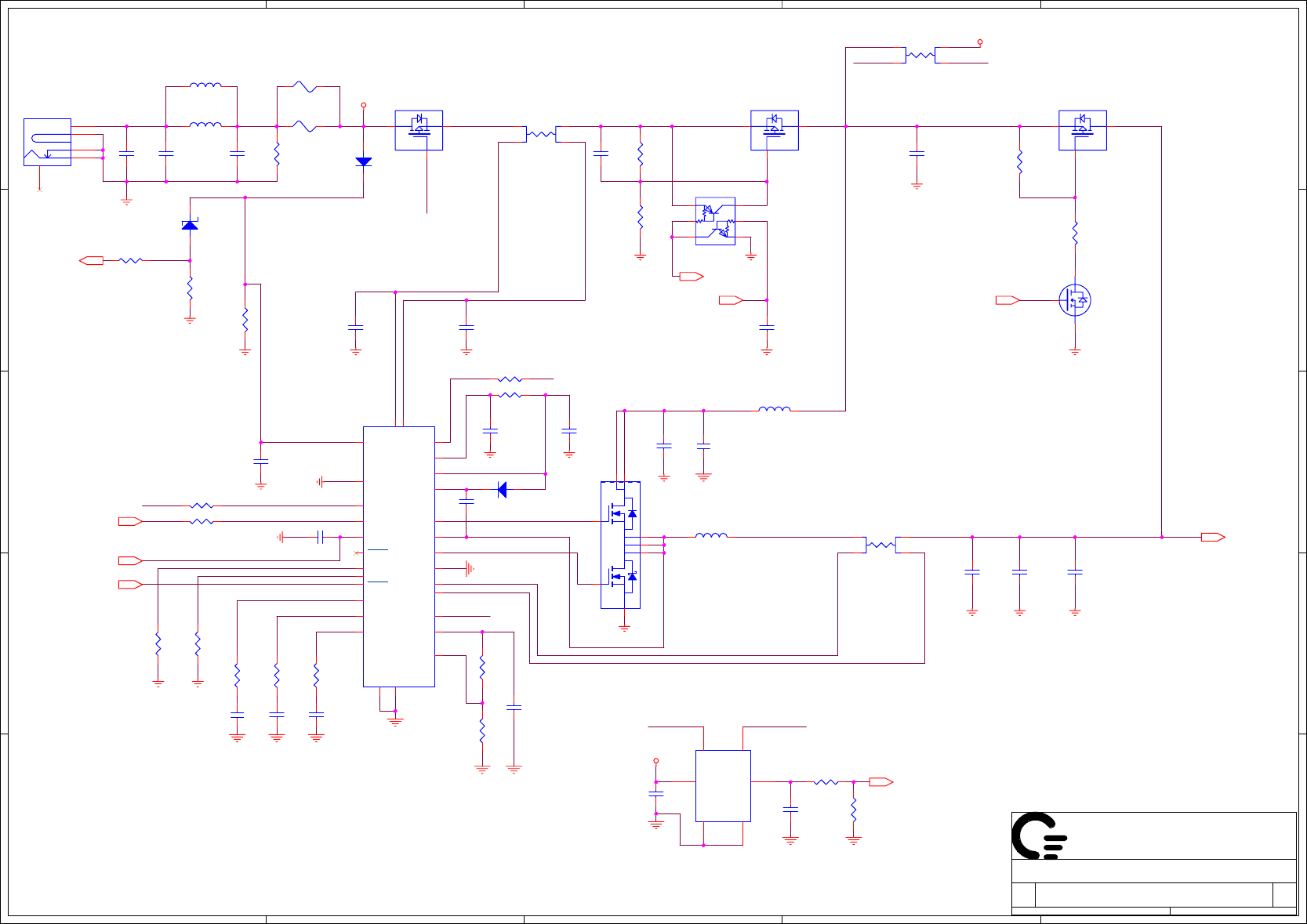The image size is (1307, 924).
Task: Click the round N-channel MOSFET symbol
Action: tap(1075, 300)
